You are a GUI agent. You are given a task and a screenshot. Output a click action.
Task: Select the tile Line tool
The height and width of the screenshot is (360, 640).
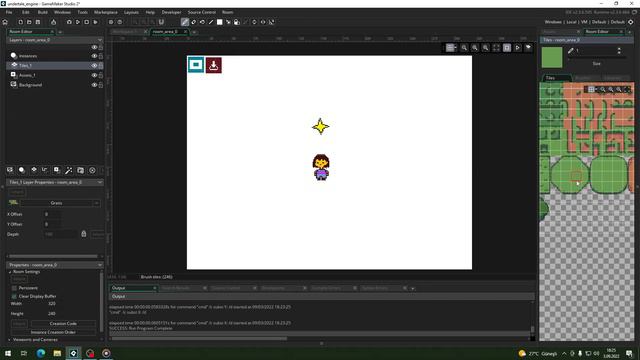[211, 22]
